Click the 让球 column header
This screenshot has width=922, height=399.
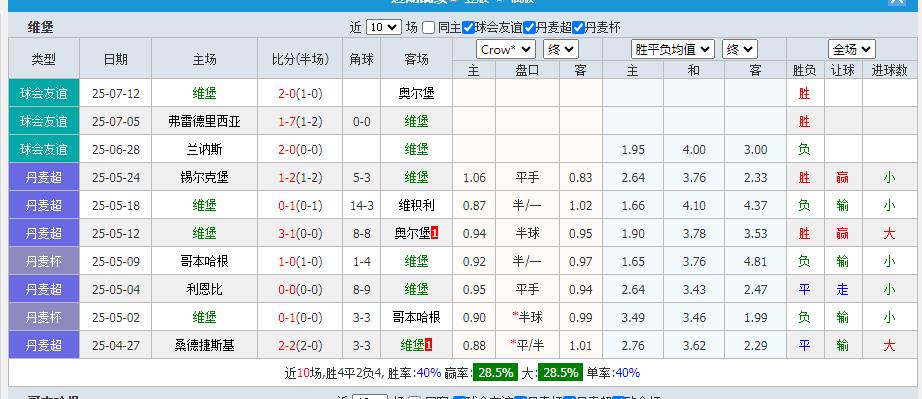(x=843, y=71)
